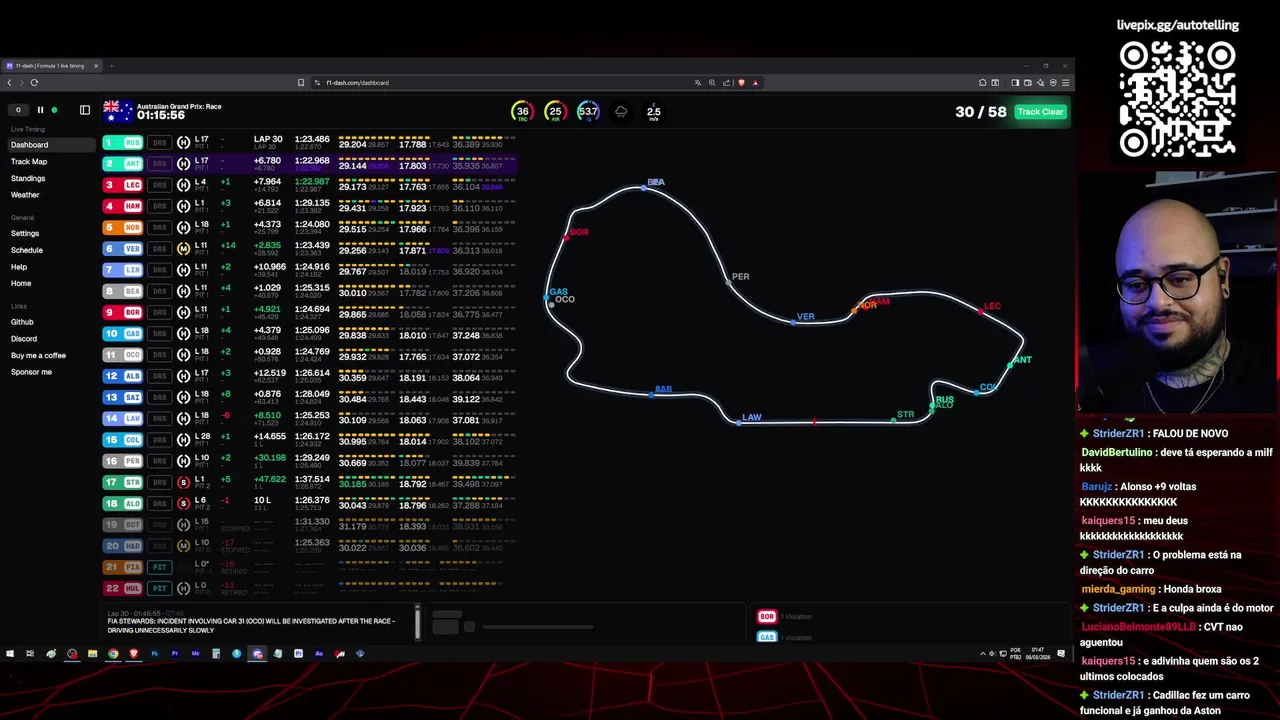This screenshot has height=720, width=1280.
Task: Open the Discord link
Action: (x=24, y=339)
